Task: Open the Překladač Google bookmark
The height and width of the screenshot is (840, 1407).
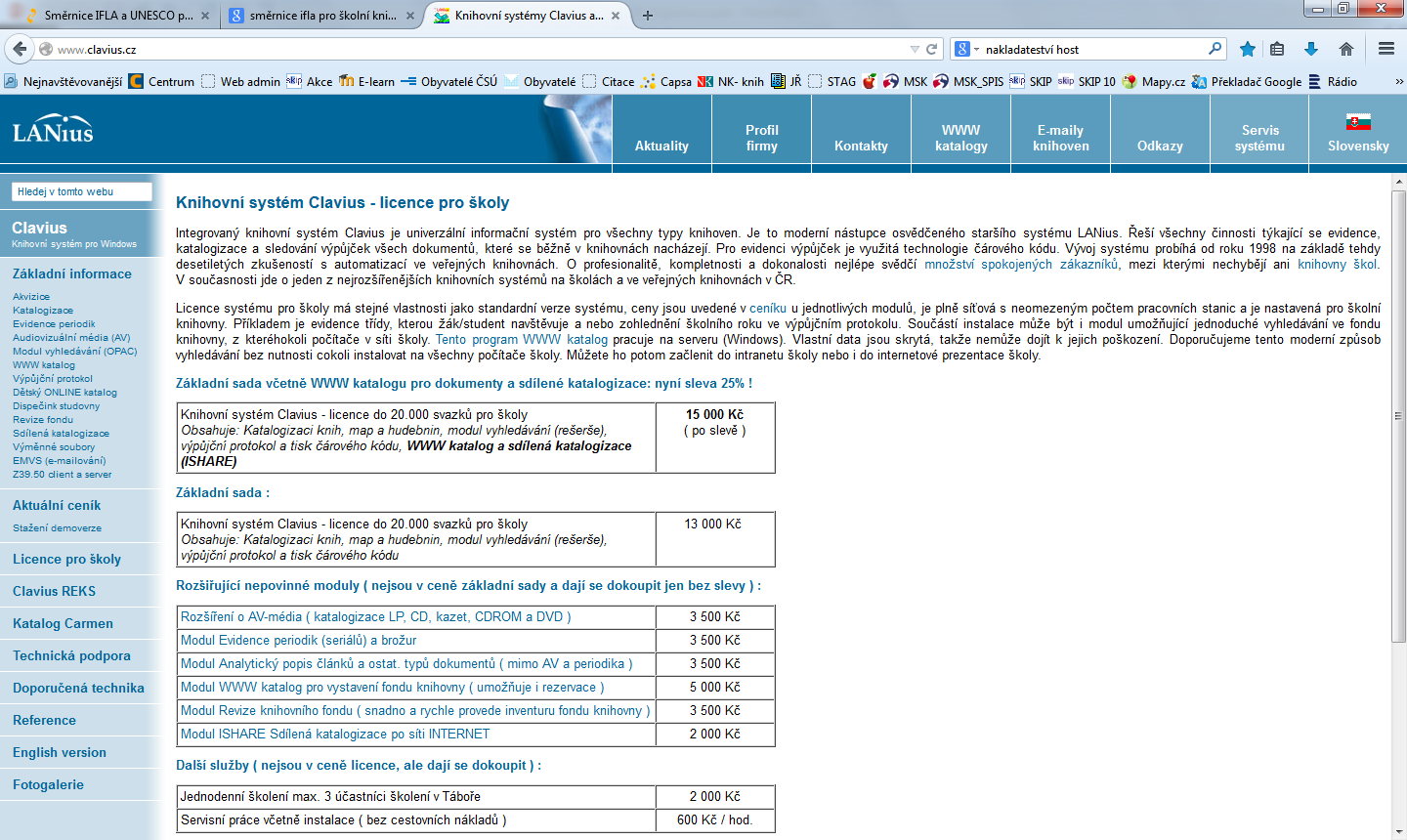Action: pyautogui.click(x=1247, y=81)
